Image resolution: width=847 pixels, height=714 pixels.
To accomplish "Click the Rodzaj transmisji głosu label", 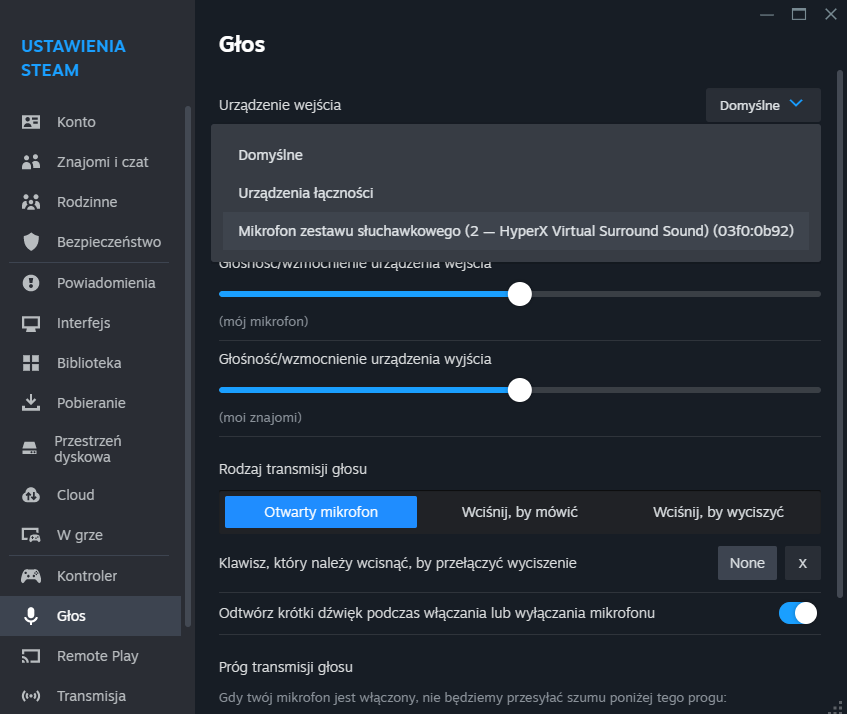I will 293,469.
